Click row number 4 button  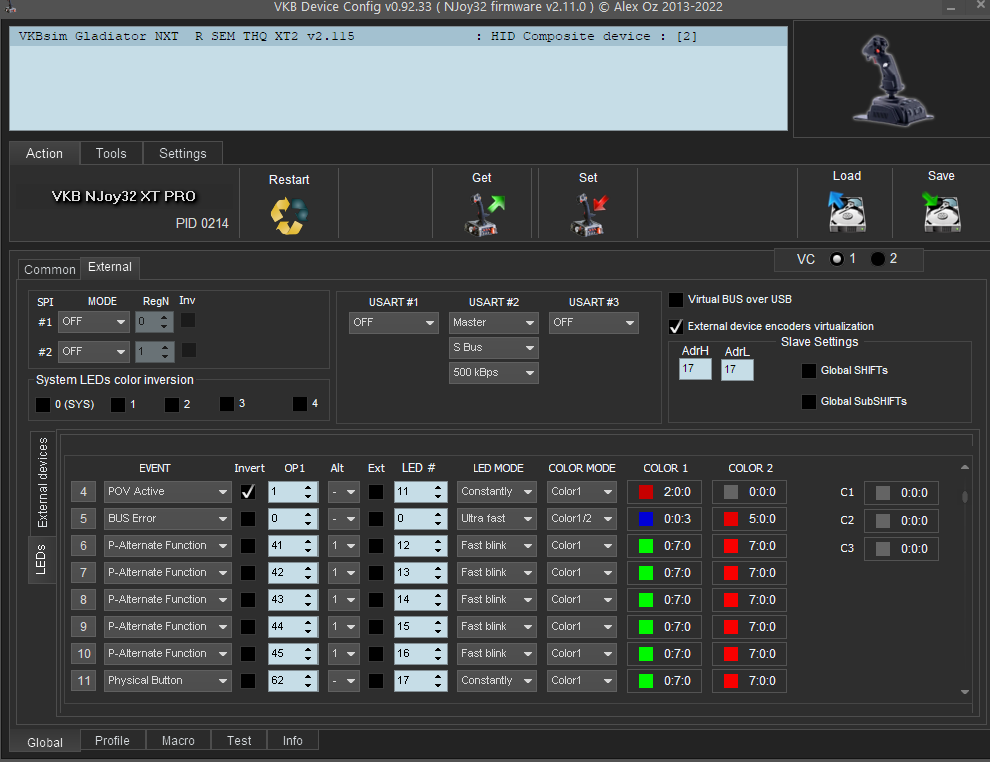(x=83, y=492)
